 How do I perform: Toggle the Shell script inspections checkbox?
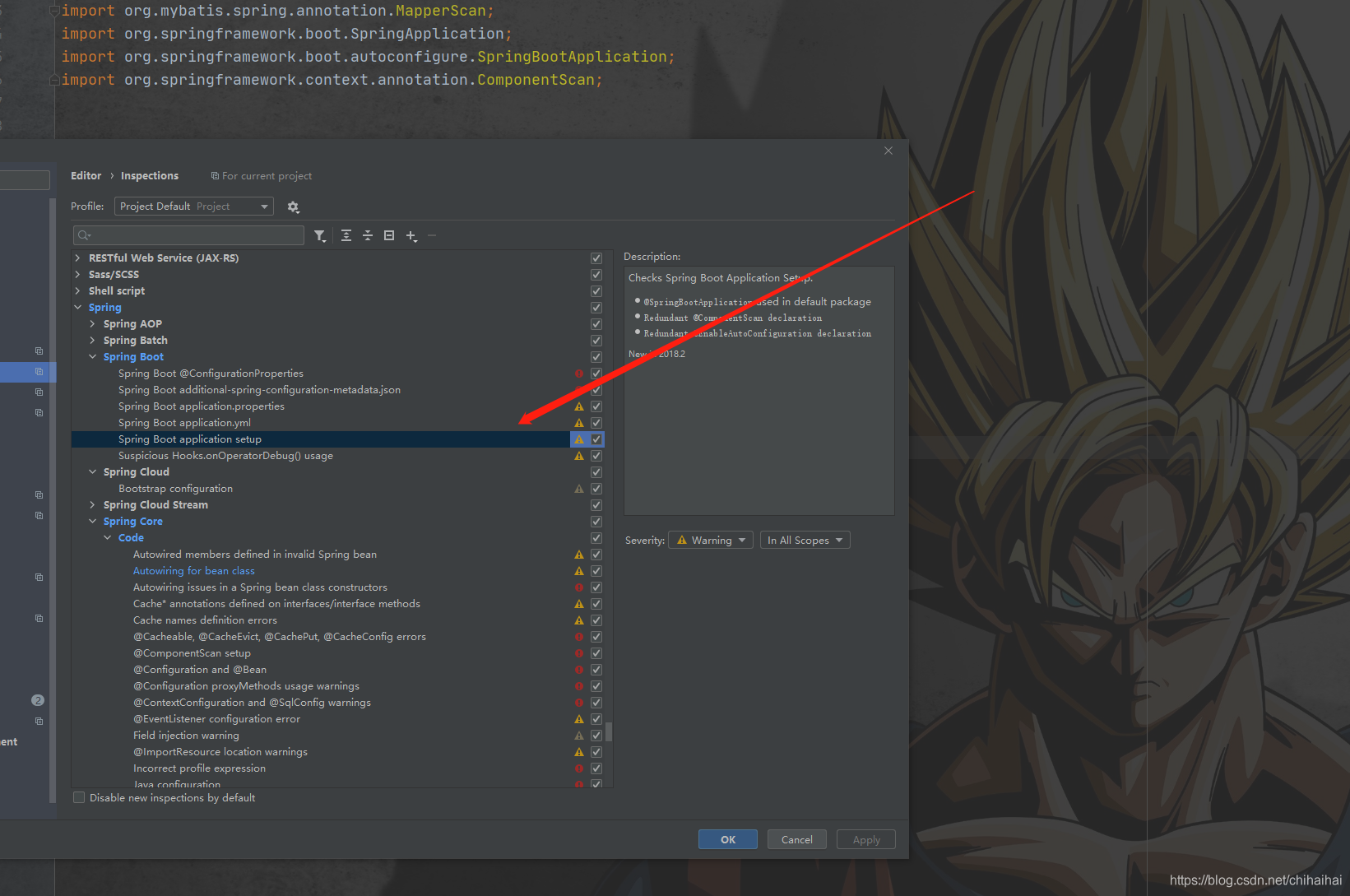click(x=596, y=291)
